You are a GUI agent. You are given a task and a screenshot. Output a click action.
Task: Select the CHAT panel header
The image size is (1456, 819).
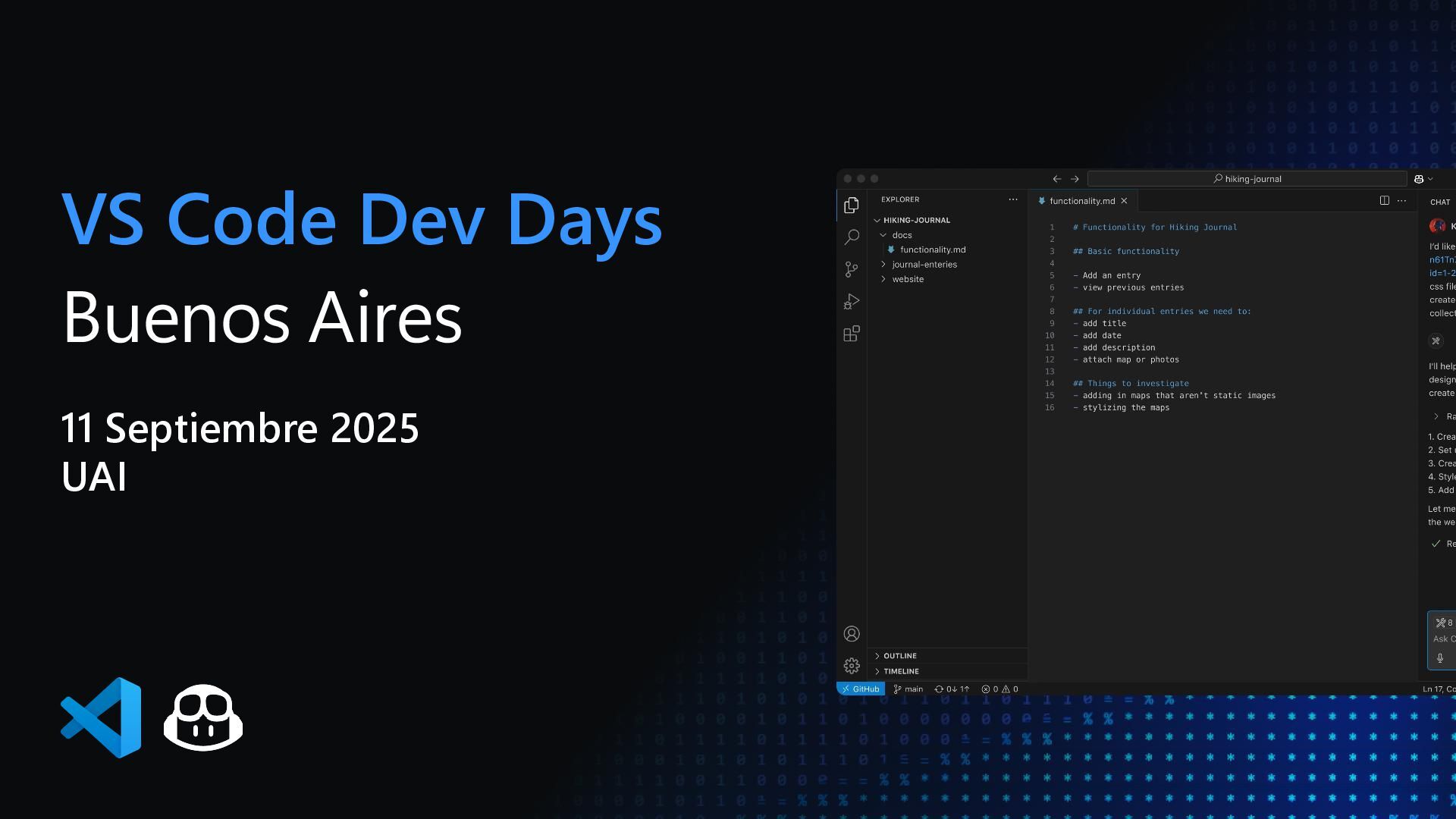point(1440,202)
